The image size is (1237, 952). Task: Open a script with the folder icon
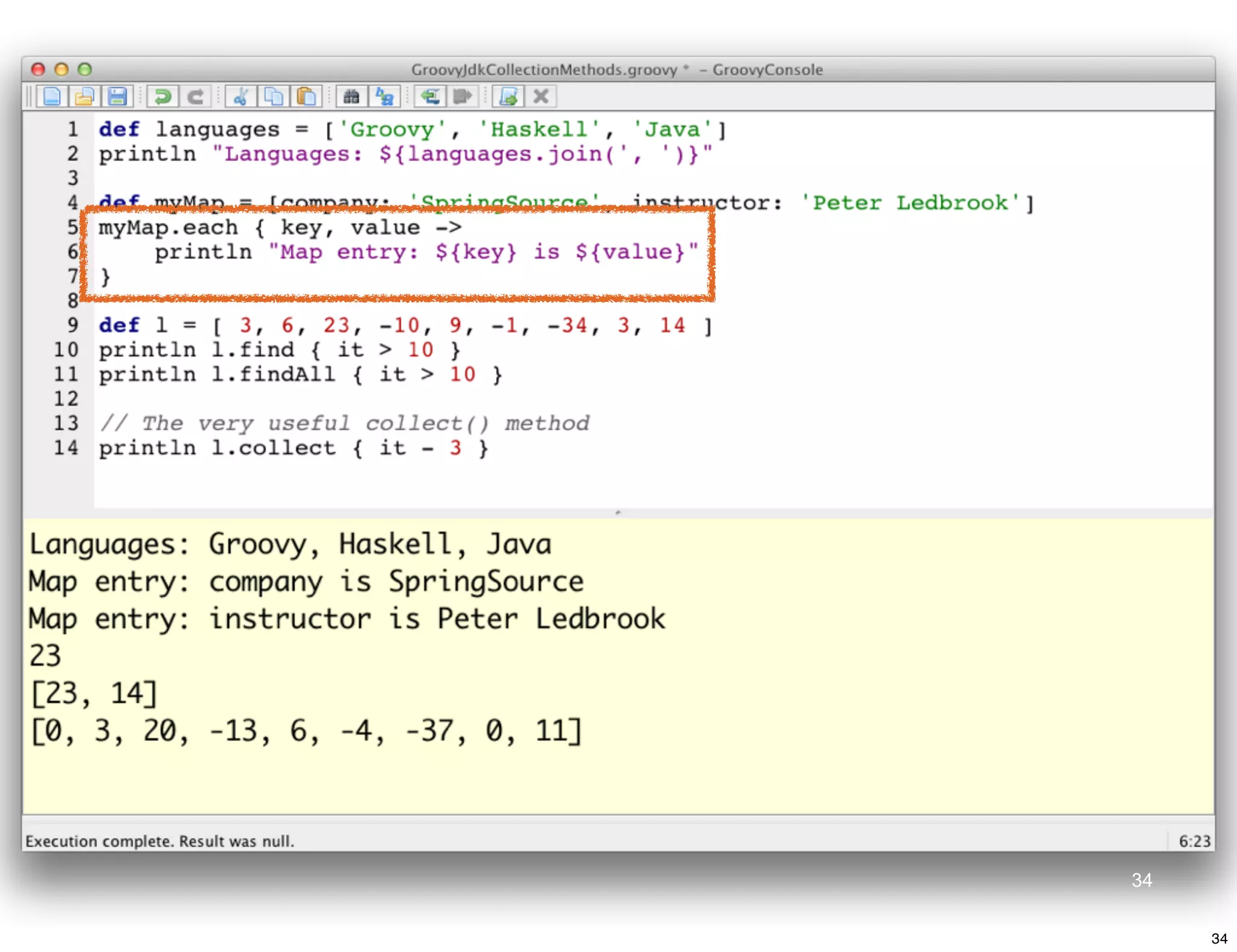coord(85,97)
